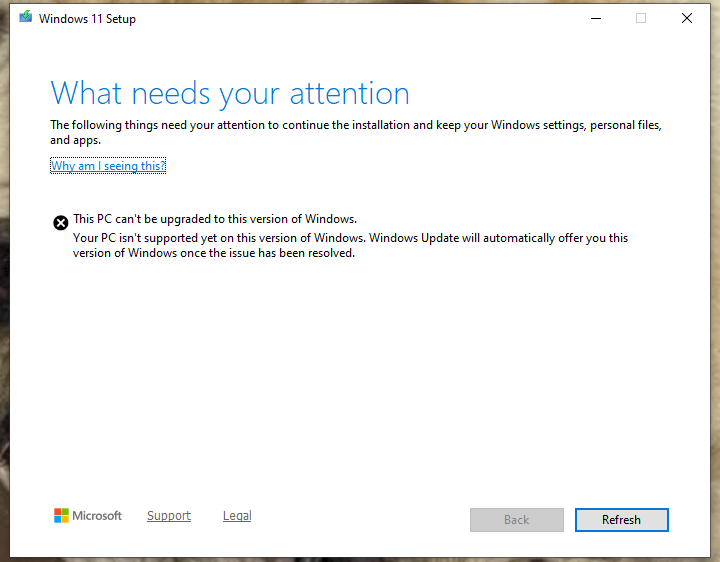Open the 'Why am I seeing this?' link
The image size is (720, 562).
coord(108,165)
